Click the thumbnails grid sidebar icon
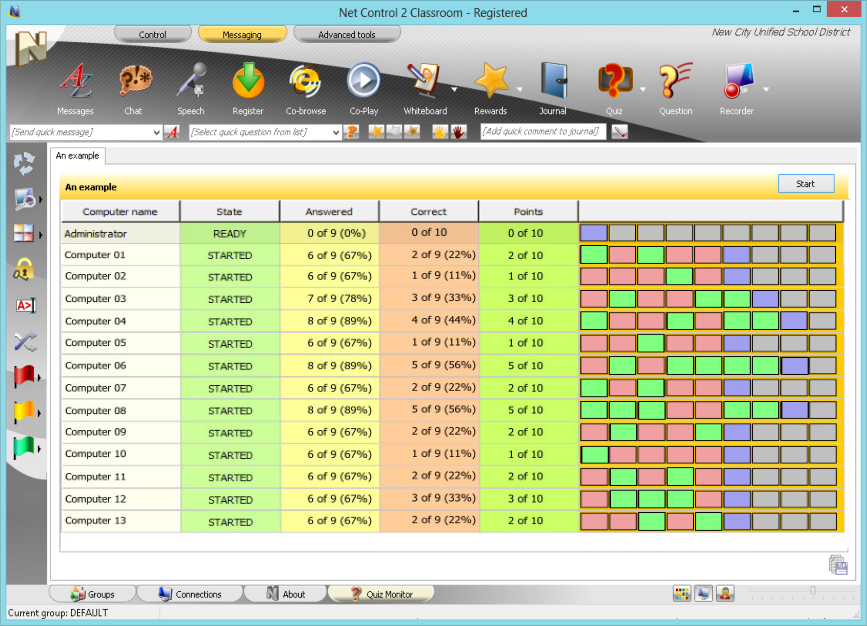This screenshot has height=626, width=867. pos(24,233)
